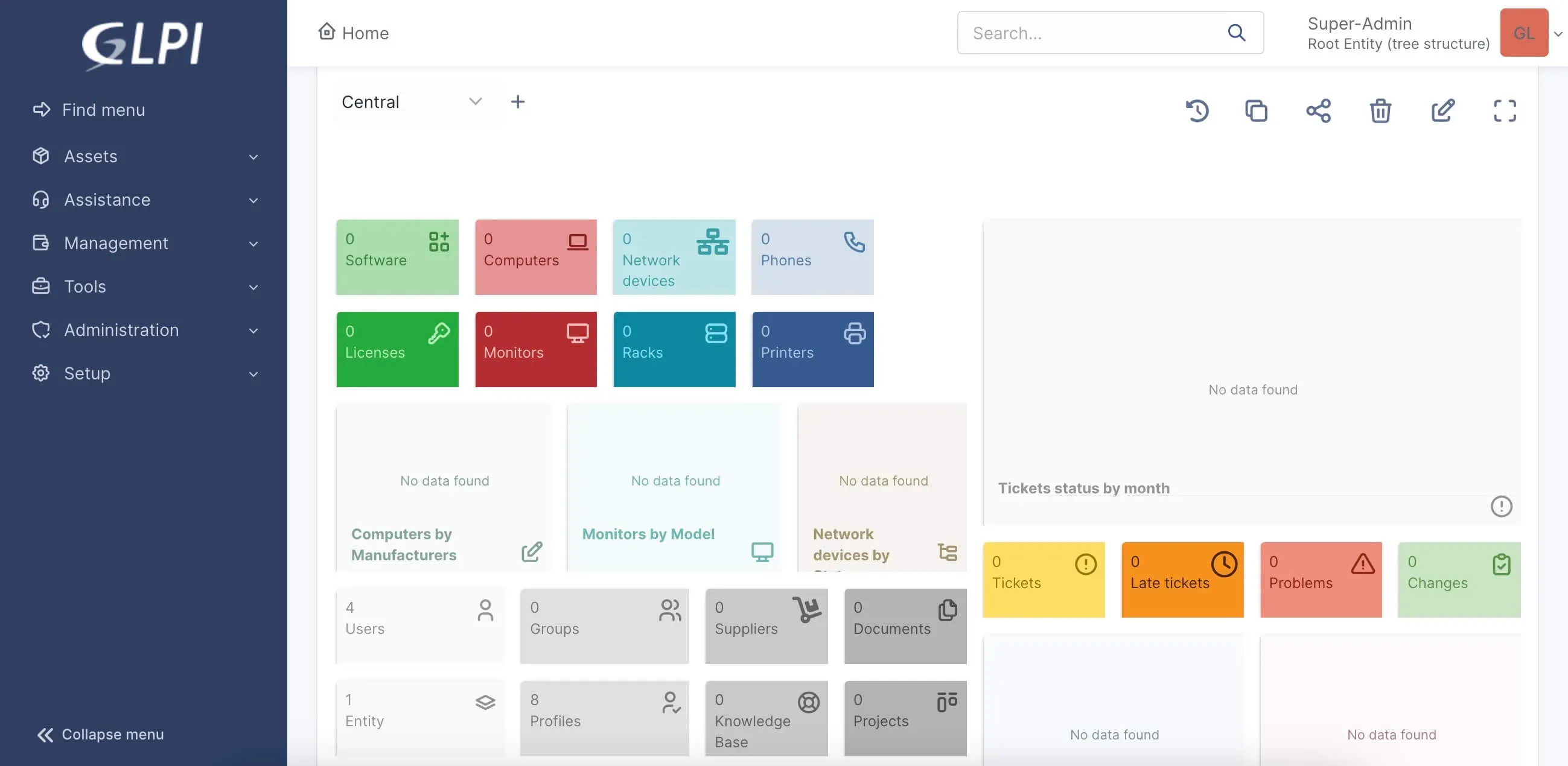The width and height of the screenshot is (1568, 766).
Task: Click the delete dashboard trash icon
Action: pyautogui.click(x=1380, y=111)
